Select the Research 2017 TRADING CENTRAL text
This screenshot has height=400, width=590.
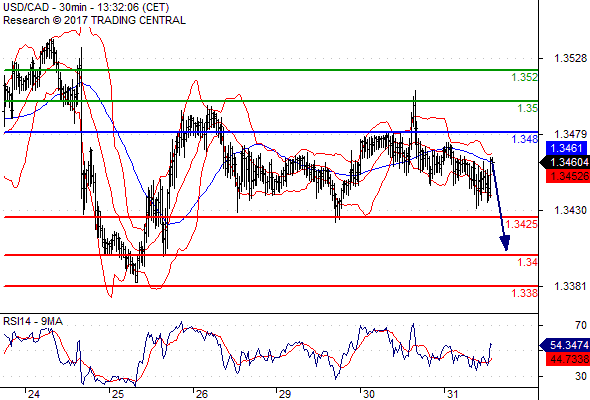click(x=94, y=20)
